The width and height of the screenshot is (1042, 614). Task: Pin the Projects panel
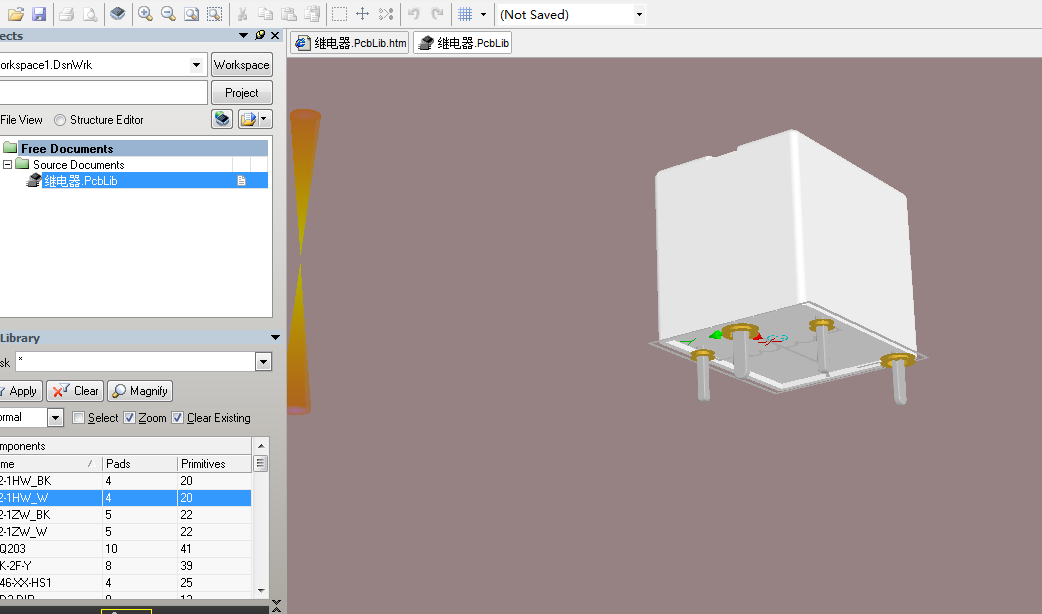(260, 35)
